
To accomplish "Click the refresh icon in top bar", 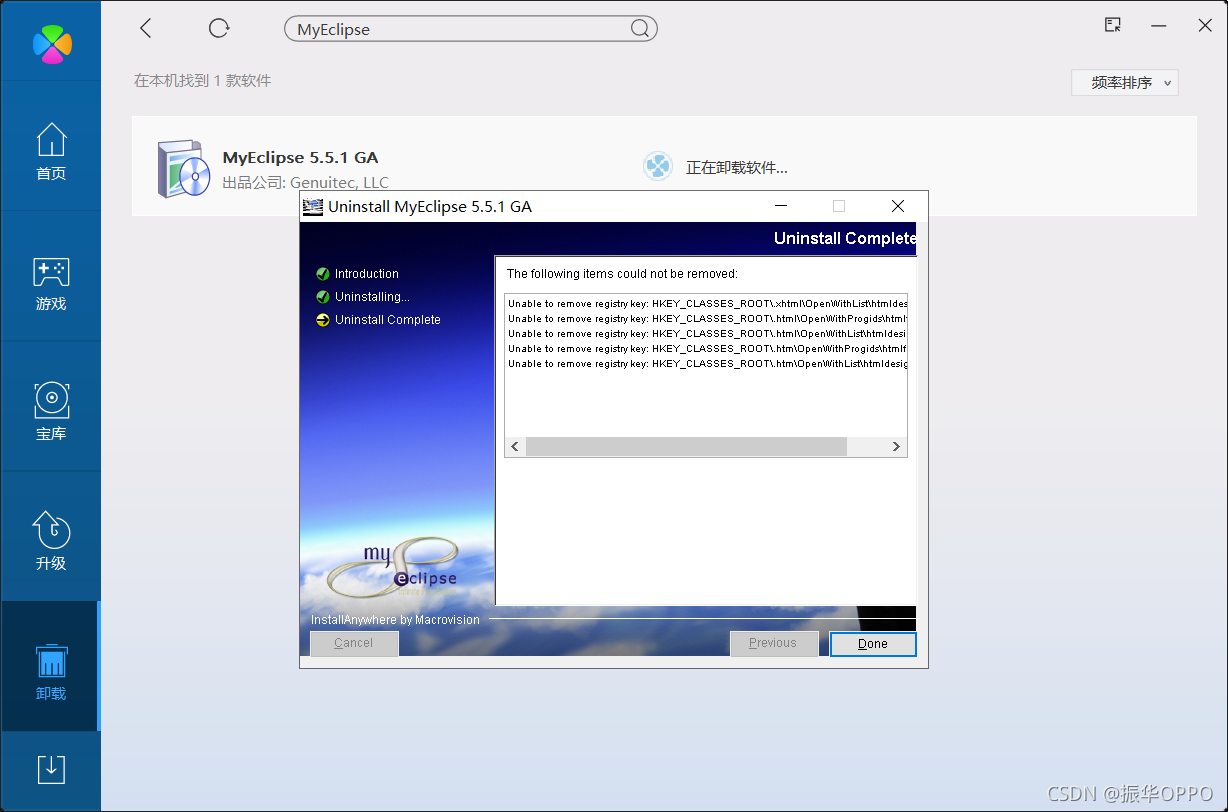I will click(219, 28).
